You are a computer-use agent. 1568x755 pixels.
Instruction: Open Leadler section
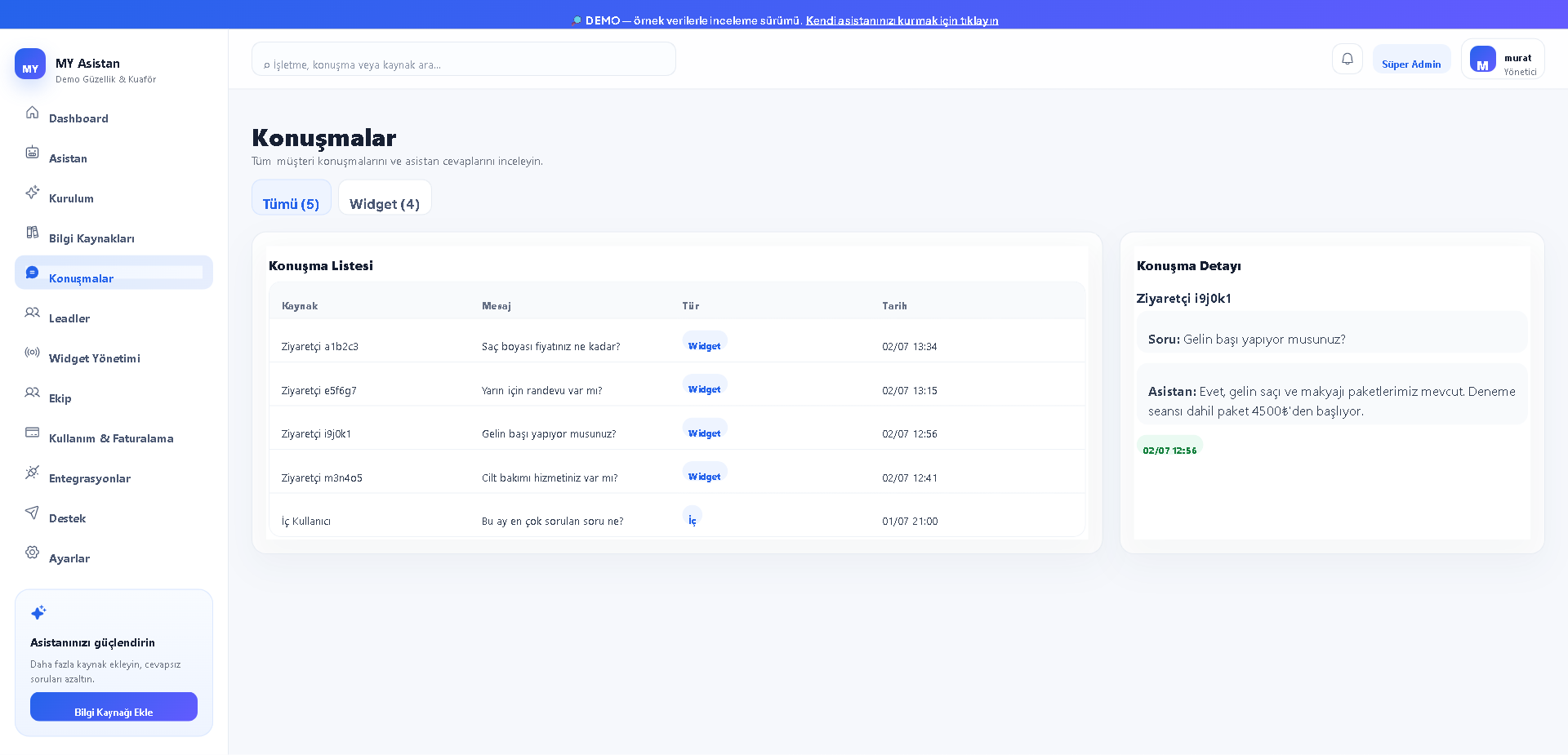click(x=114, y=313)
